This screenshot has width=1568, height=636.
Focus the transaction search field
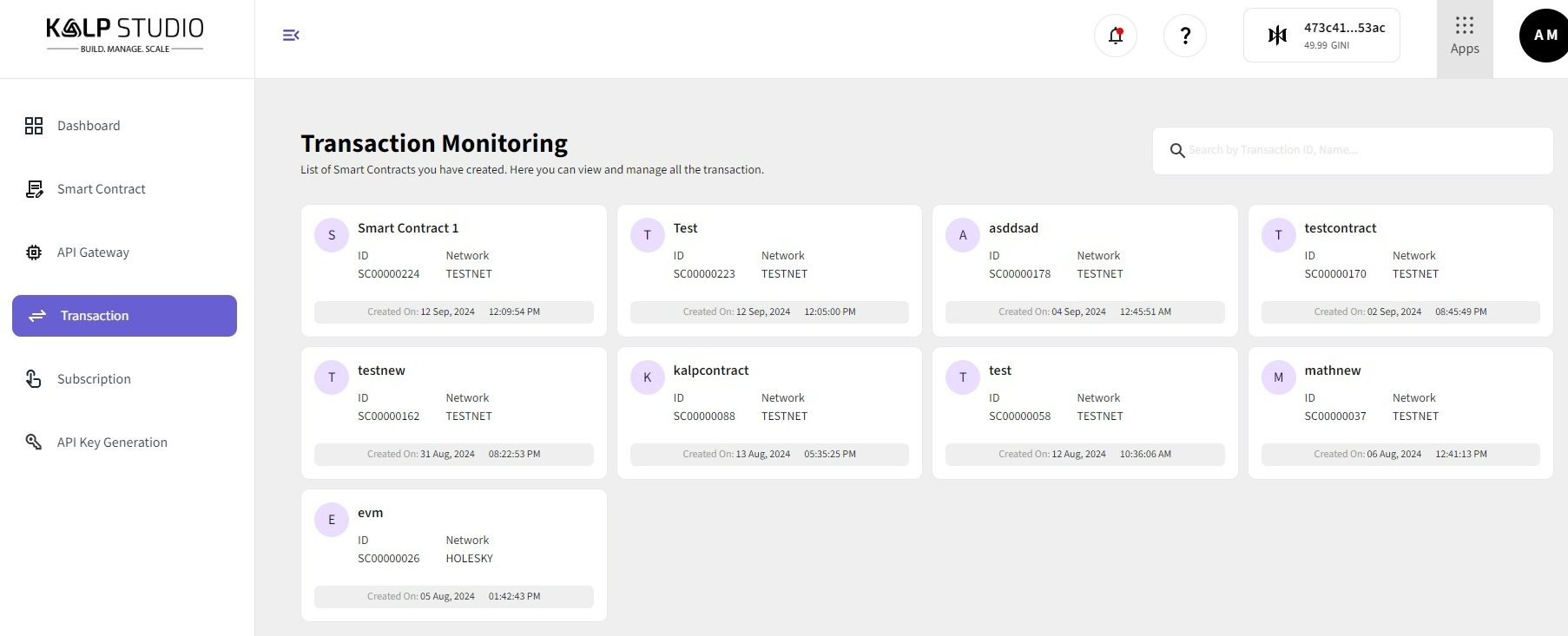[x=1363, y=151]
